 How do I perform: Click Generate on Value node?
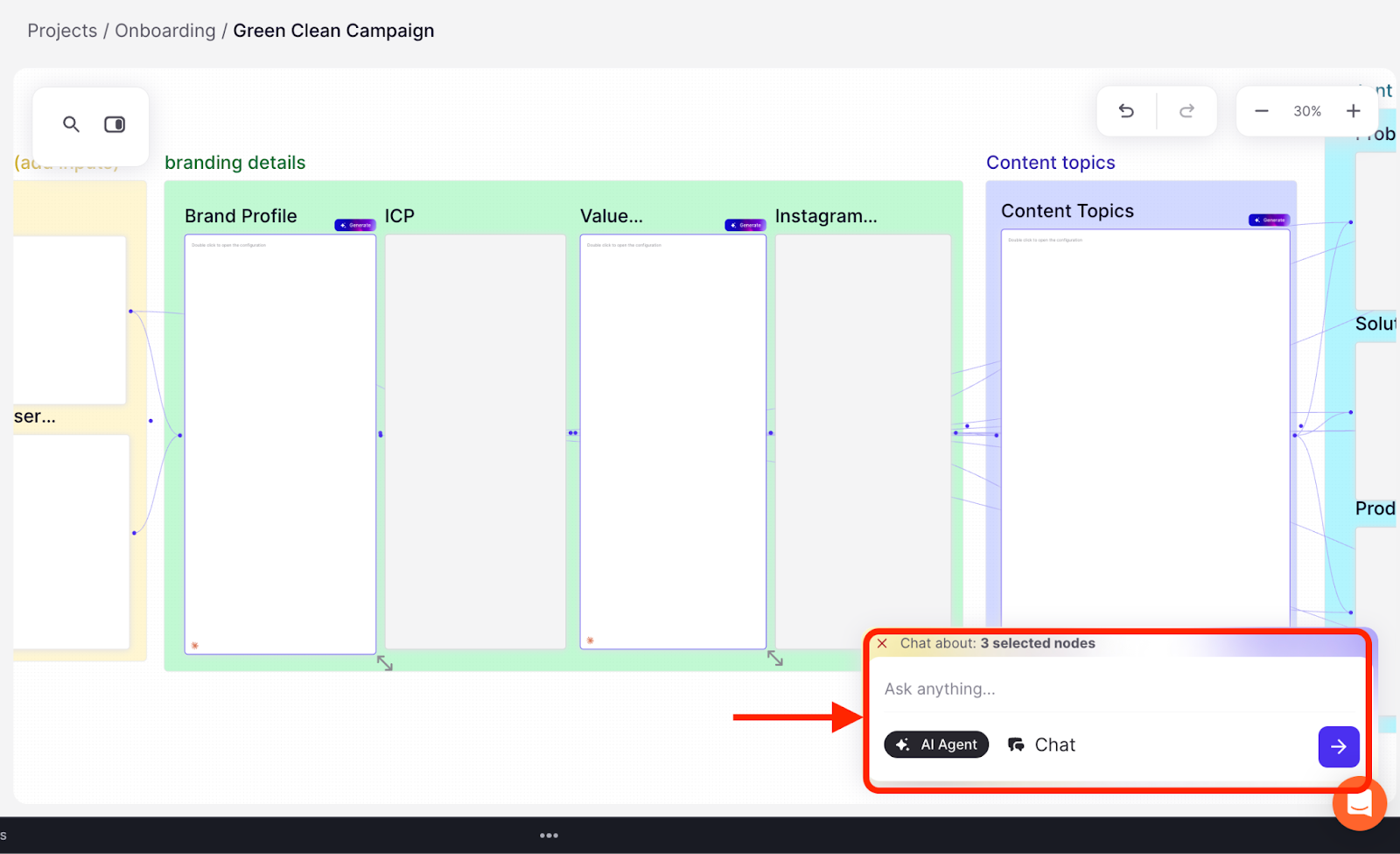(745, 225)
